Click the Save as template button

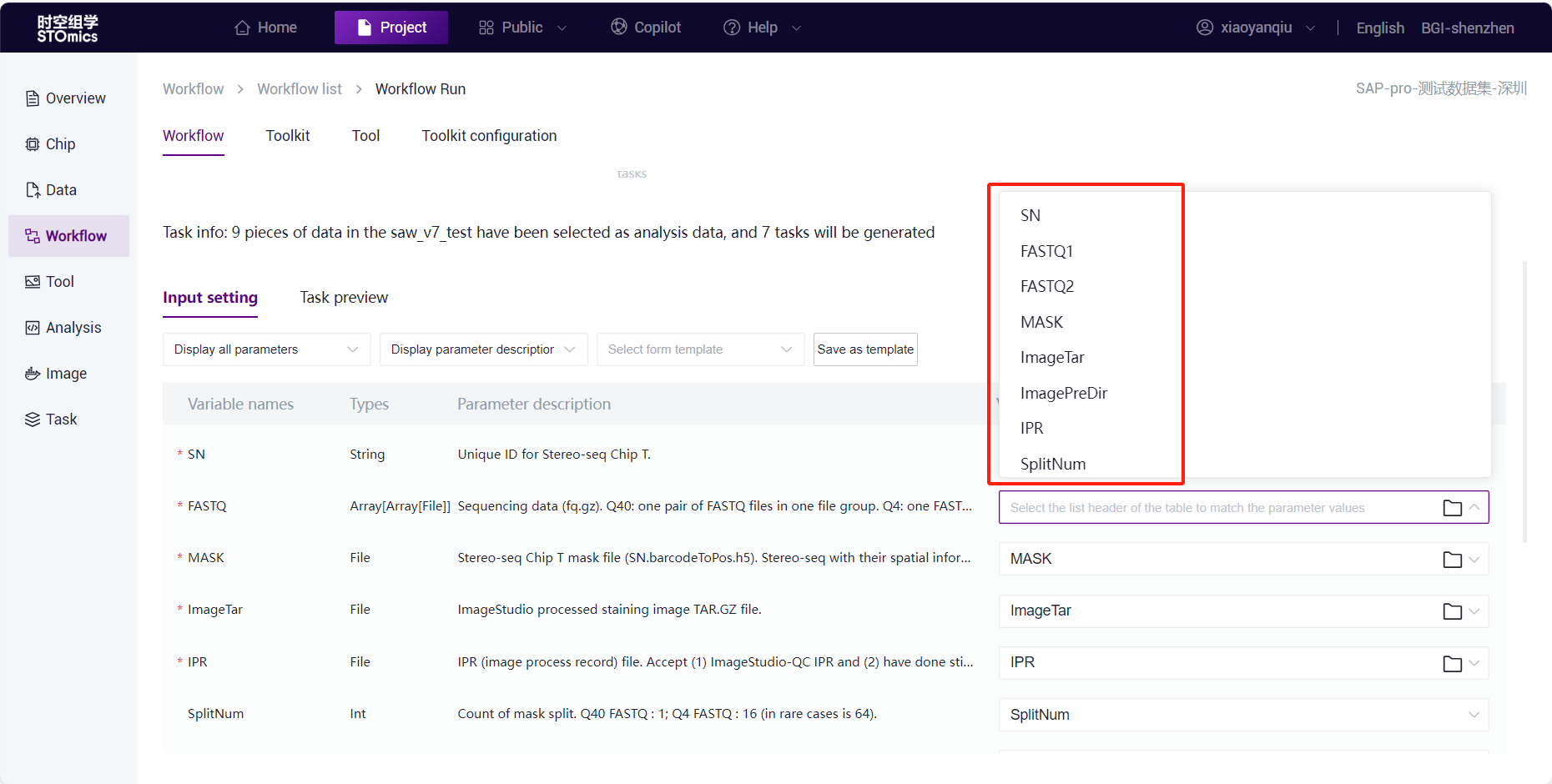(x=865, y=349)
